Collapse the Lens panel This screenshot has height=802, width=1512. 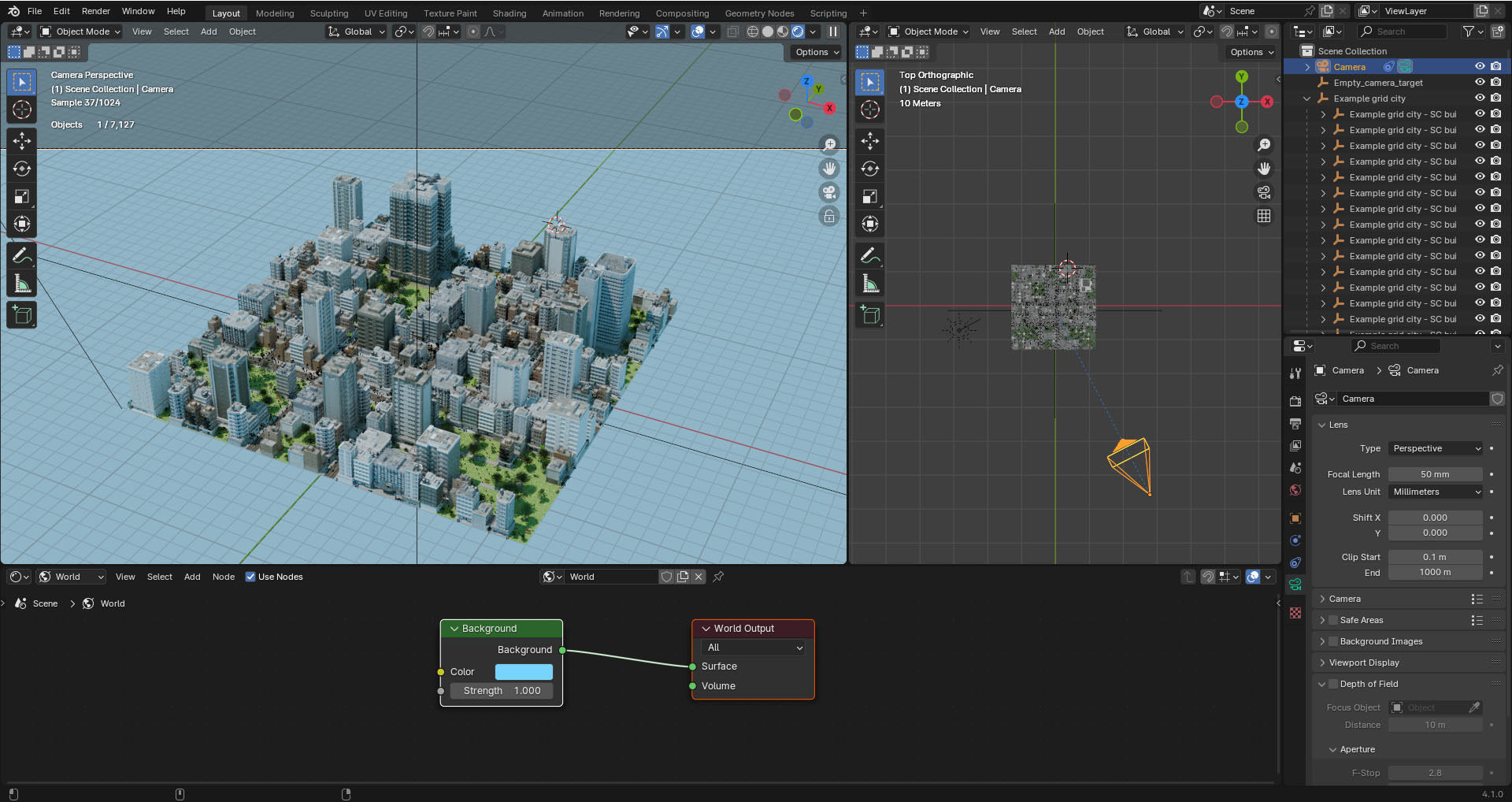tap(1322, 425)
